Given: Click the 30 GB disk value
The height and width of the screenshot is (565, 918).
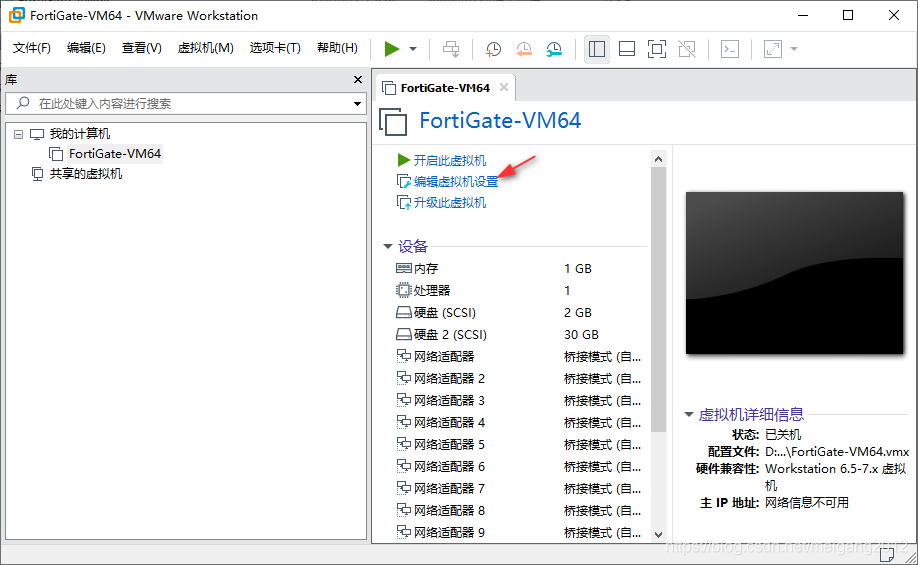Looking at the screenshot, I should tap(581, 335).
